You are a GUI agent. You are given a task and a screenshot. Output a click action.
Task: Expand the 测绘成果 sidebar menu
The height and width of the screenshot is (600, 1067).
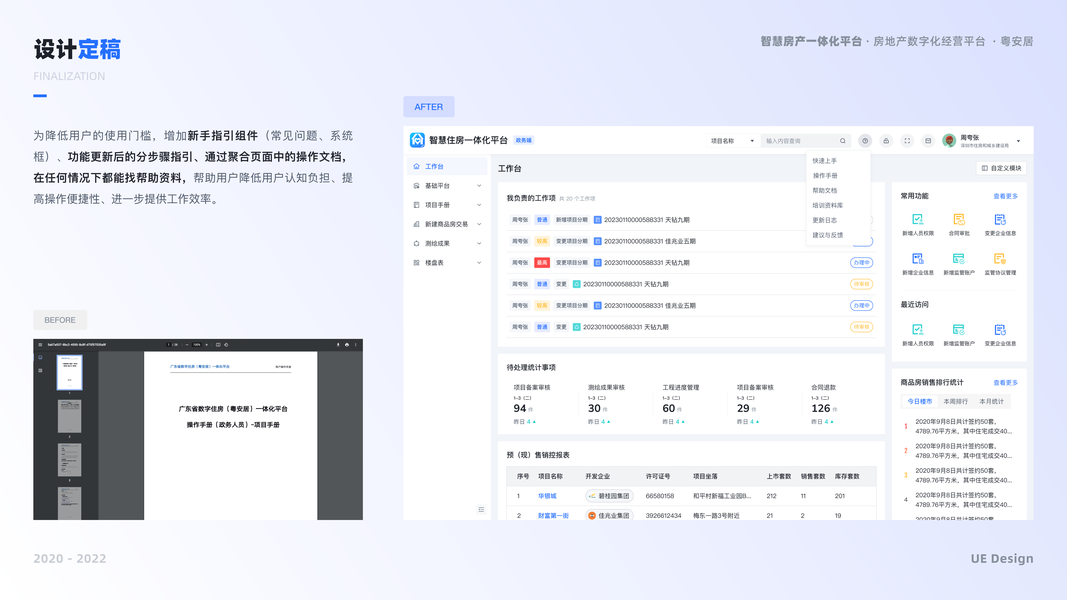(447, 244)
